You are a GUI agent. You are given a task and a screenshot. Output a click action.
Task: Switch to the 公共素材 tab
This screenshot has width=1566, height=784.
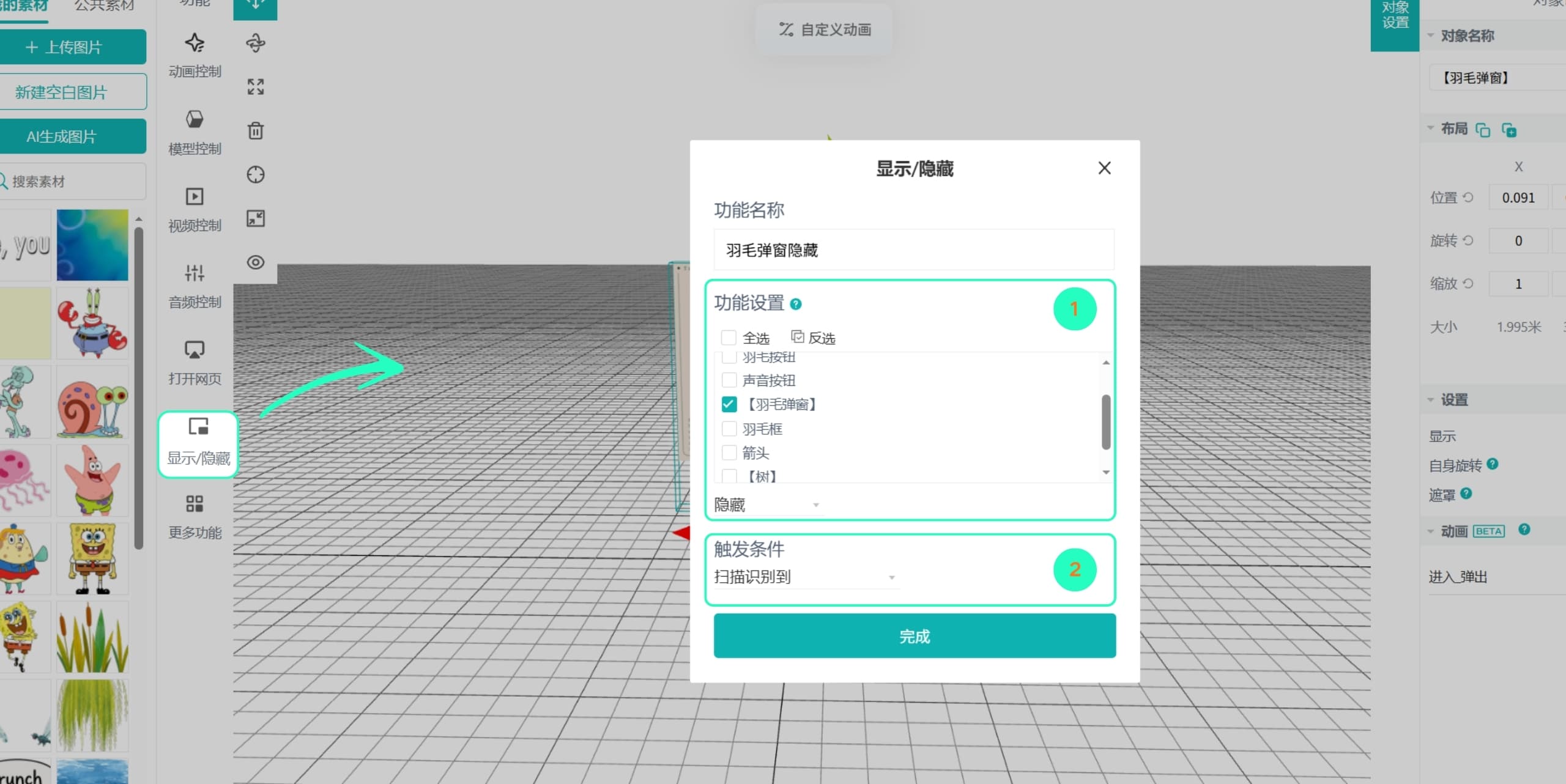104,6
